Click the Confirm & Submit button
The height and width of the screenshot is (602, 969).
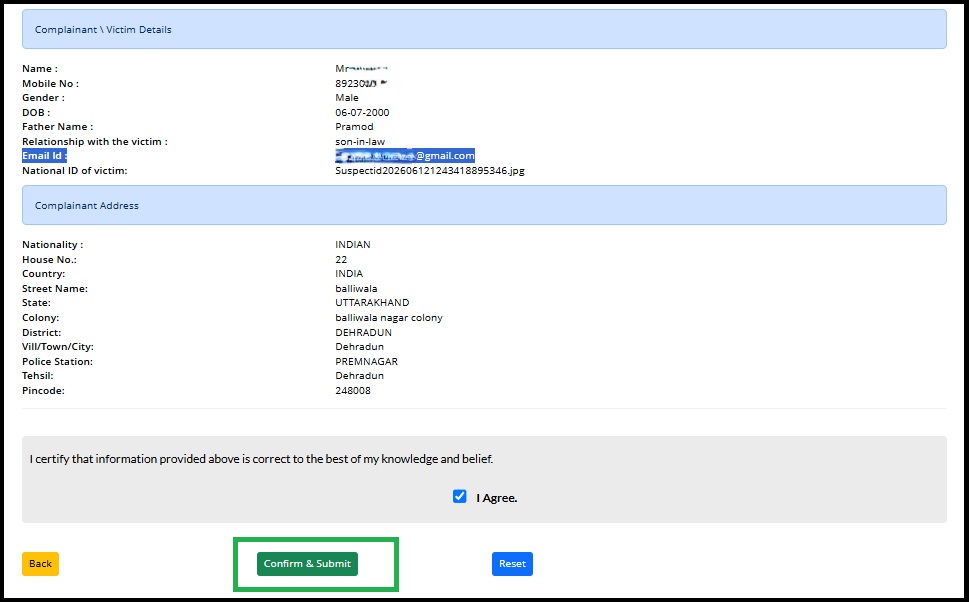pyautogui.click(x=307, y=564)
